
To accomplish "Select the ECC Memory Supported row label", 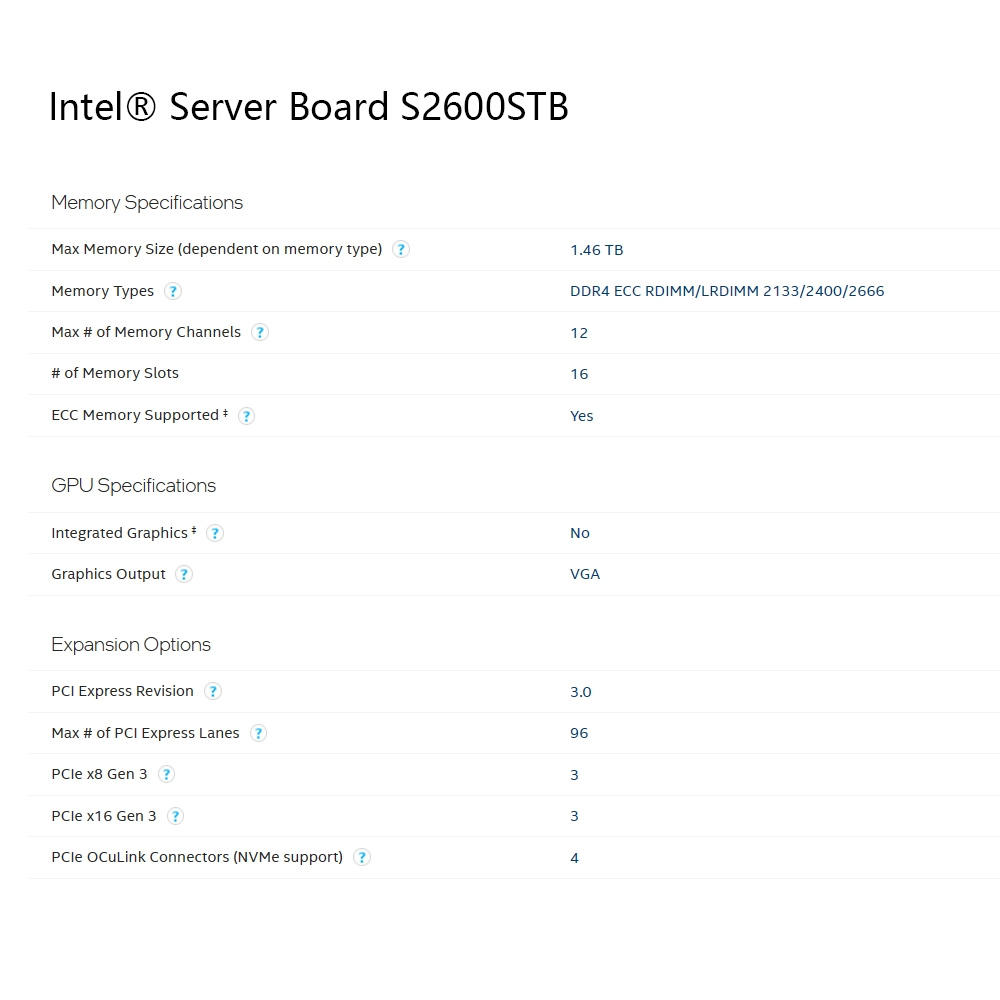I will click(139, 415).
